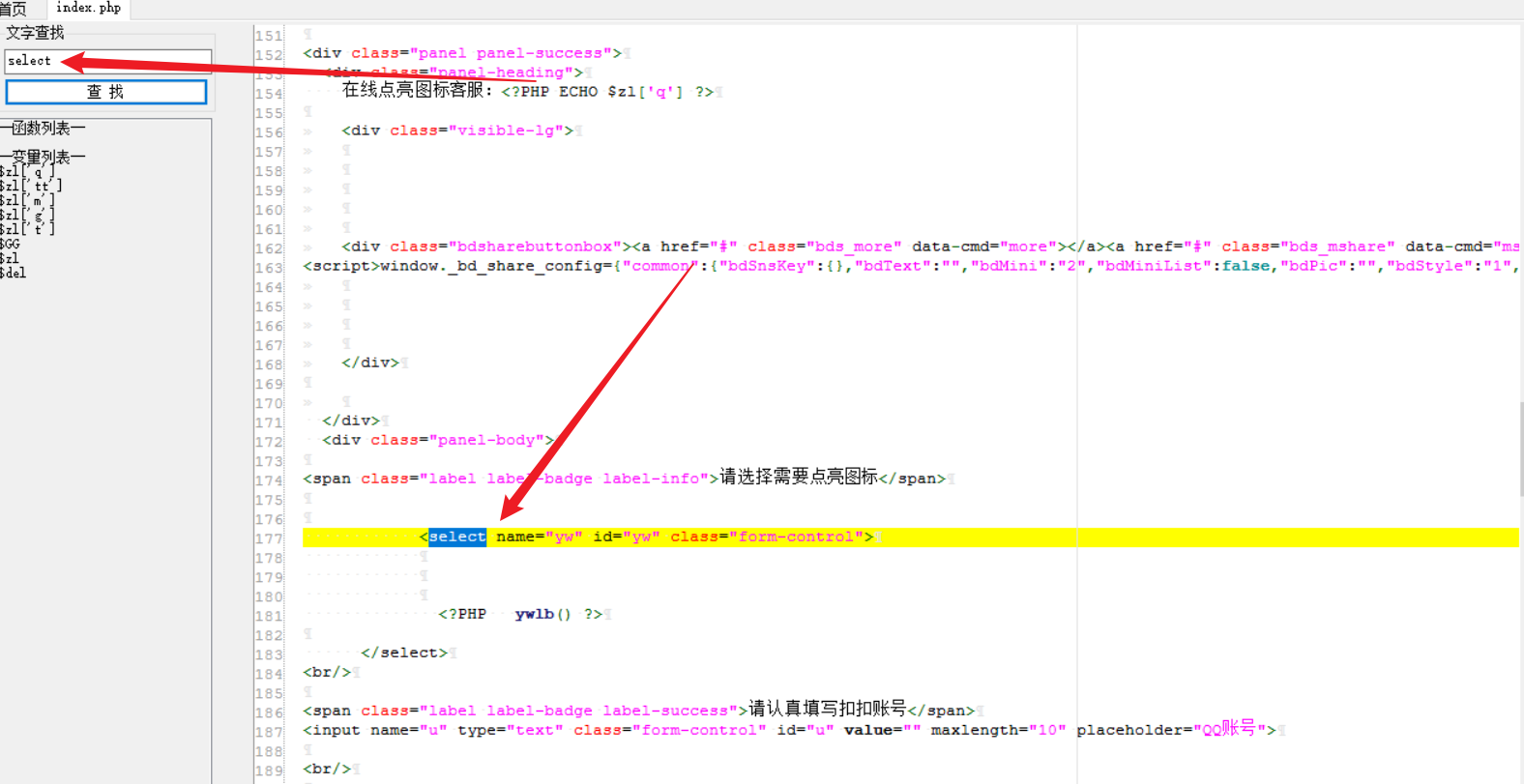
Task: Choose $del in the variable list
Action: (x=14, y=273)
